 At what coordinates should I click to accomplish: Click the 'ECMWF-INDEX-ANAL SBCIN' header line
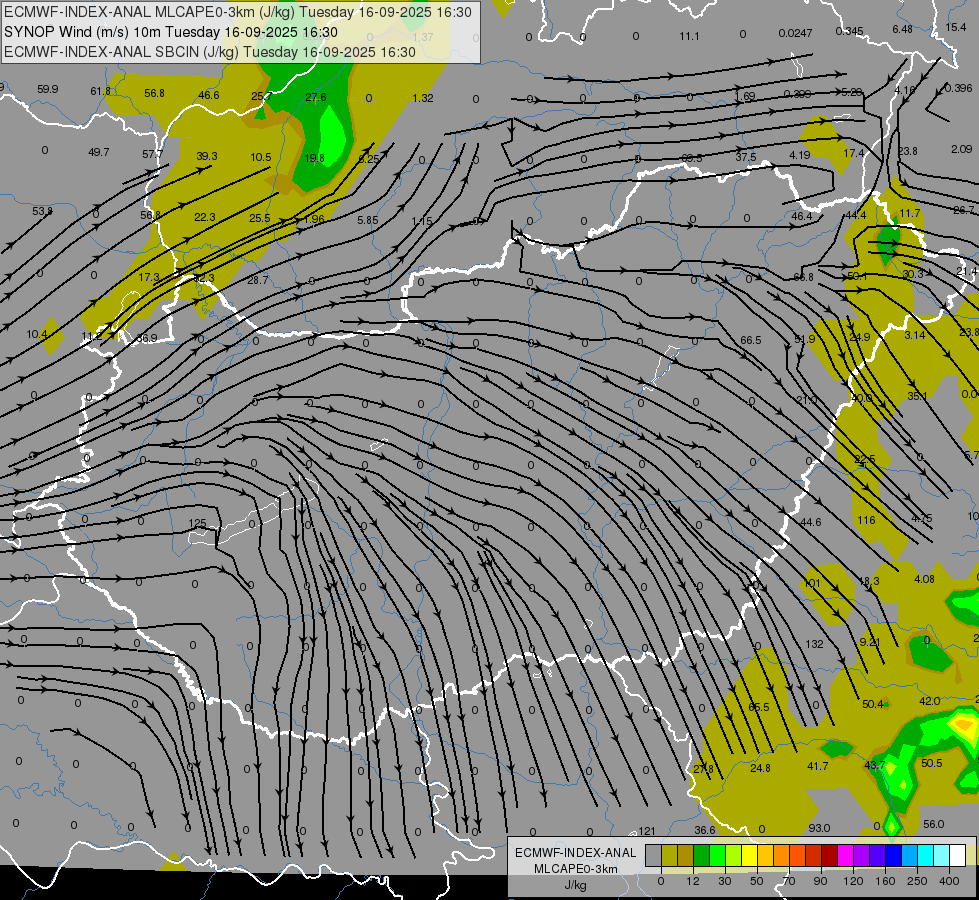(210, 52)
